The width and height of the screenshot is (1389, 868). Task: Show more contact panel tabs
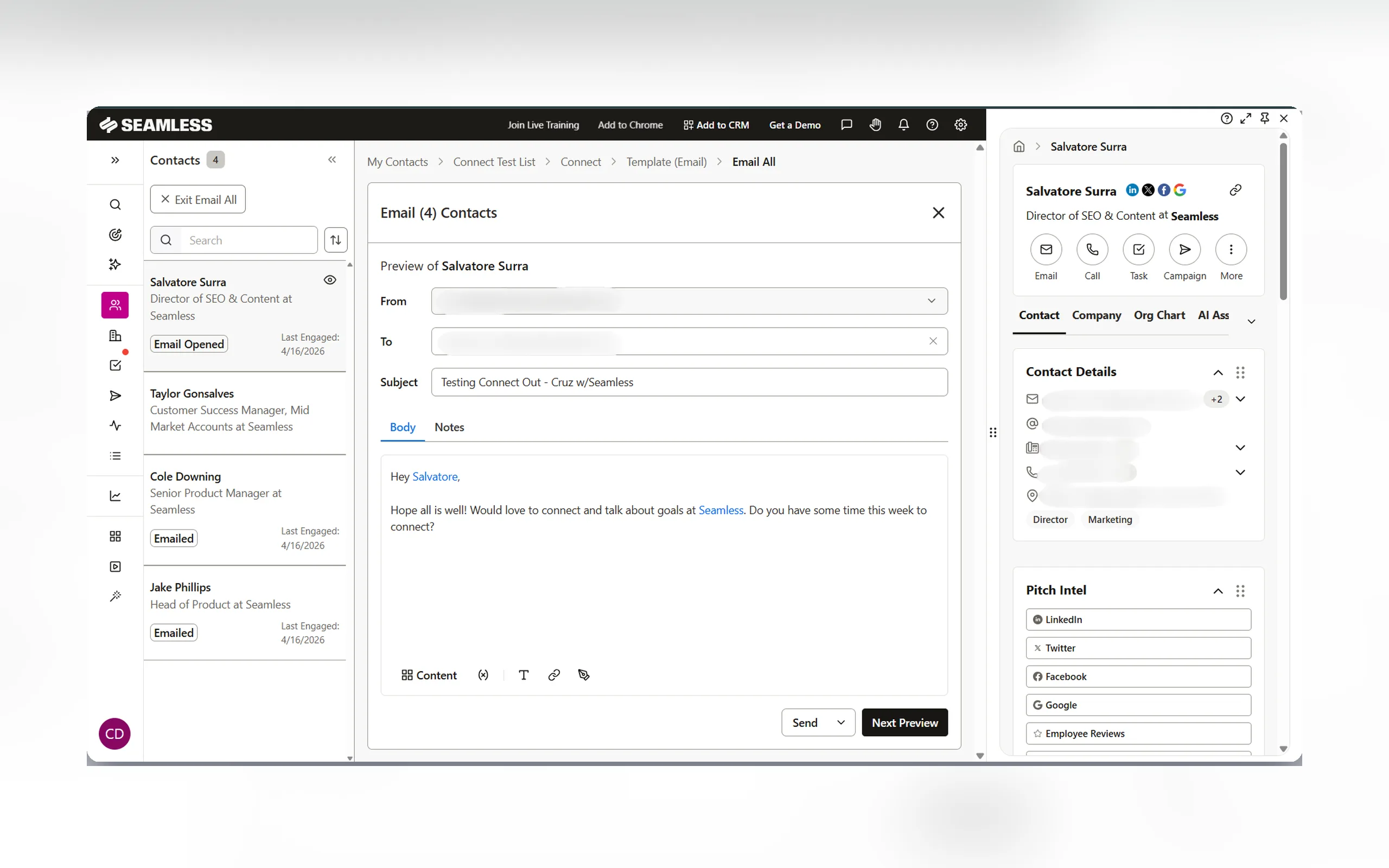point(1252,322)
